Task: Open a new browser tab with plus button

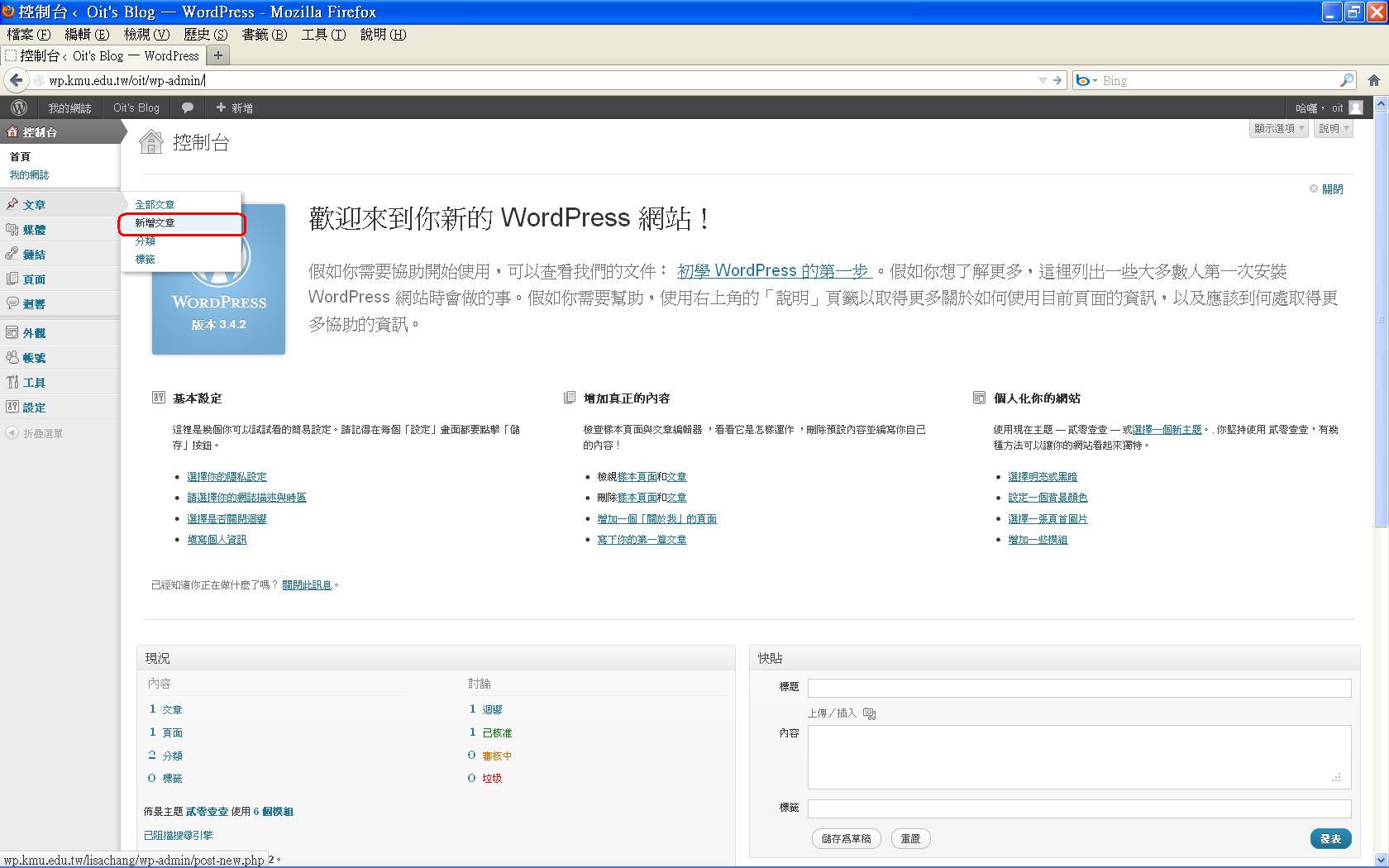Action: point(218,55)
